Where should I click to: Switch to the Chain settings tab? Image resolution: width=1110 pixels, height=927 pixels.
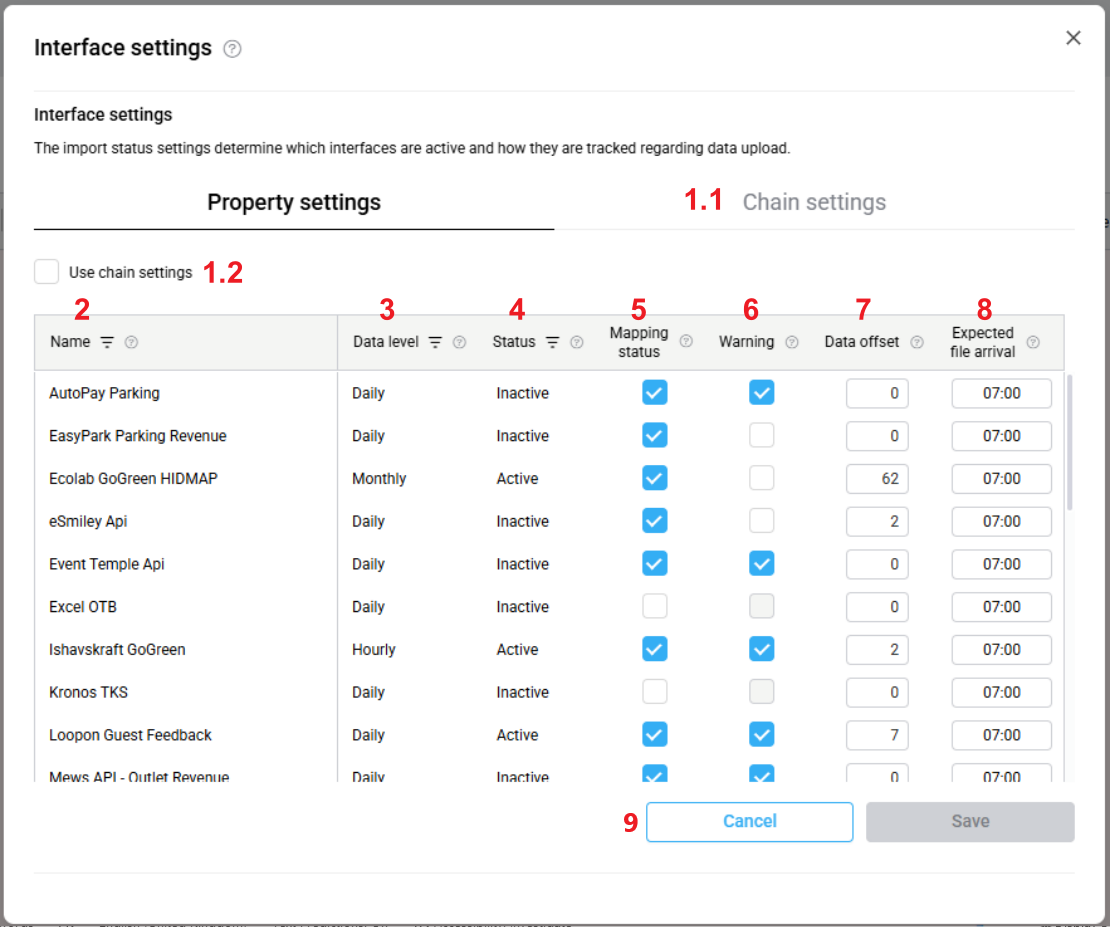814,203
